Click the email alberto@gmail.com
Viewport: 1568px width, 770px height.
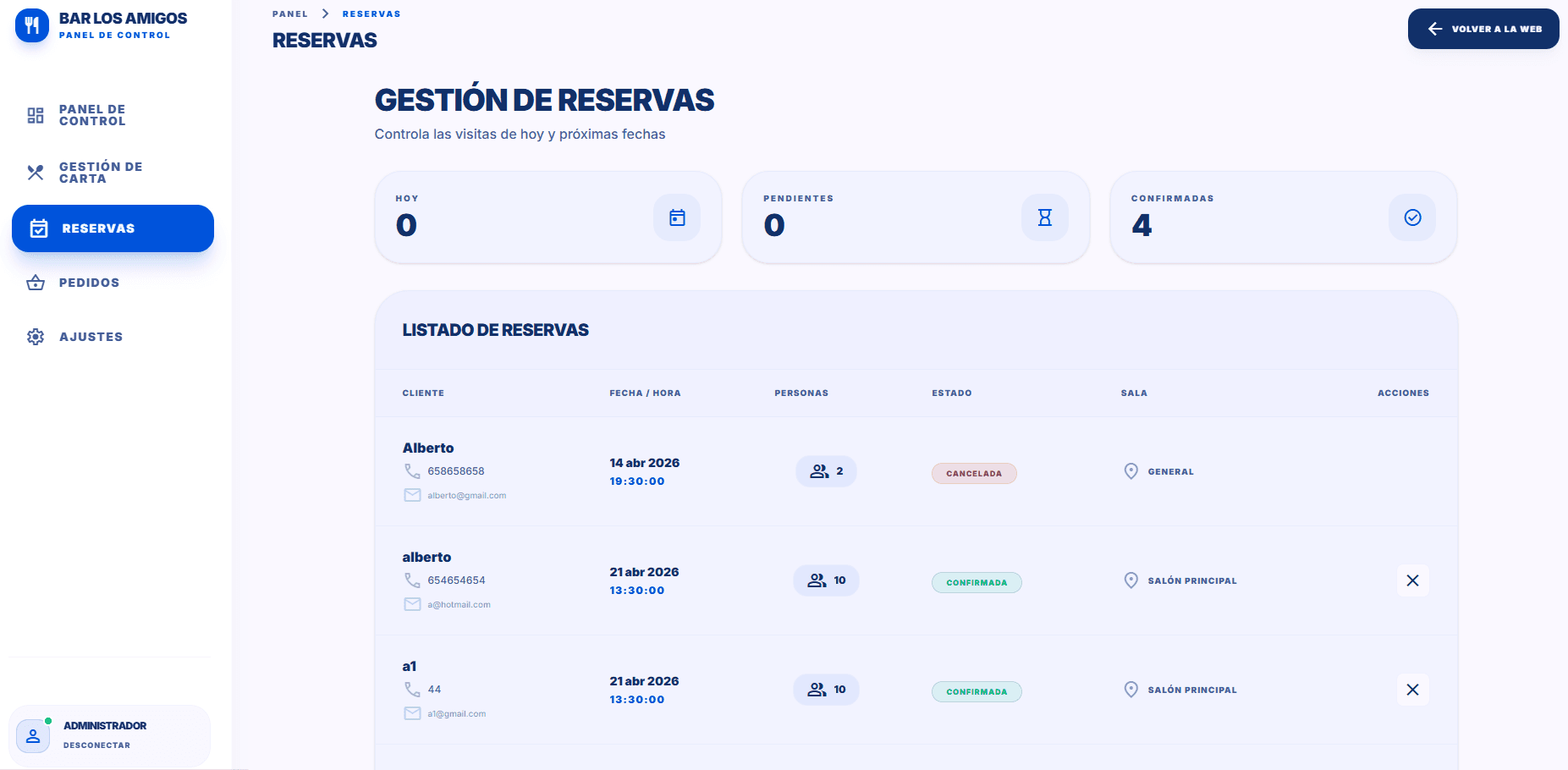[466, 496]
